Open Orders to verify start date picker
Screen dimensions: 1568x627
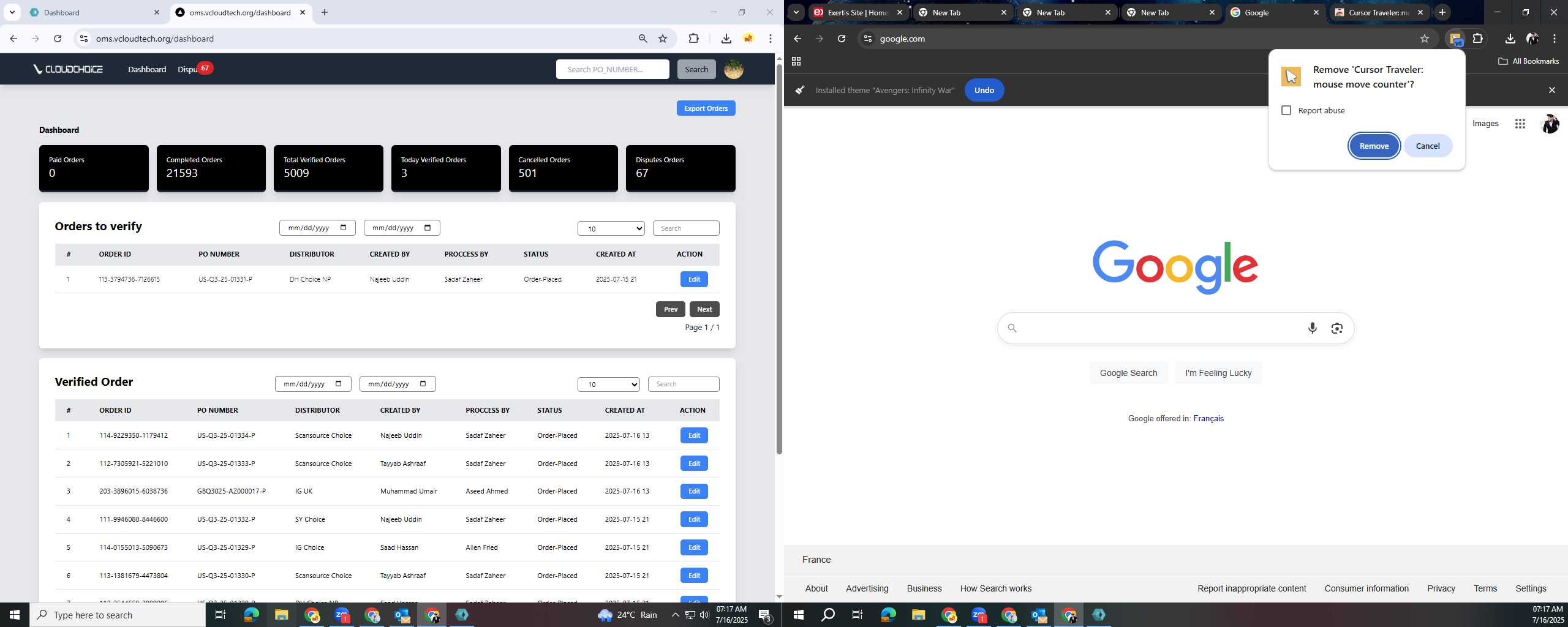click(317, 228)
